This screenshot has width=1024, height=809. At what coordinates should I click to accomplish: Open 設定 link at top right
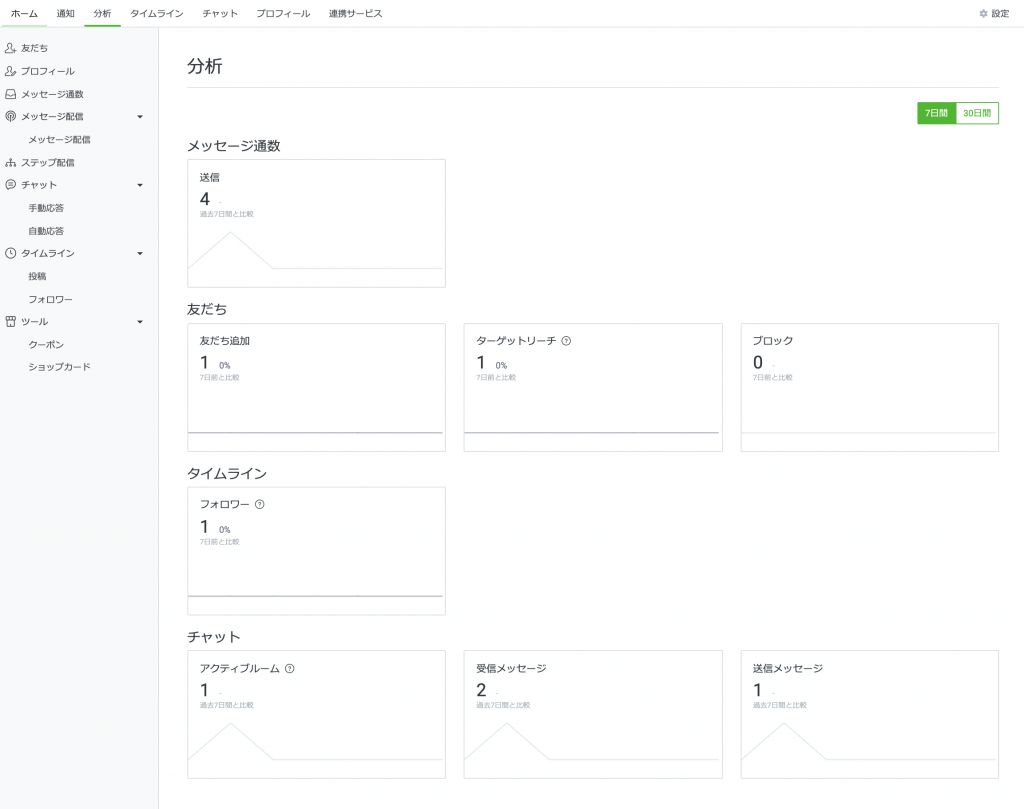point(995,13)
